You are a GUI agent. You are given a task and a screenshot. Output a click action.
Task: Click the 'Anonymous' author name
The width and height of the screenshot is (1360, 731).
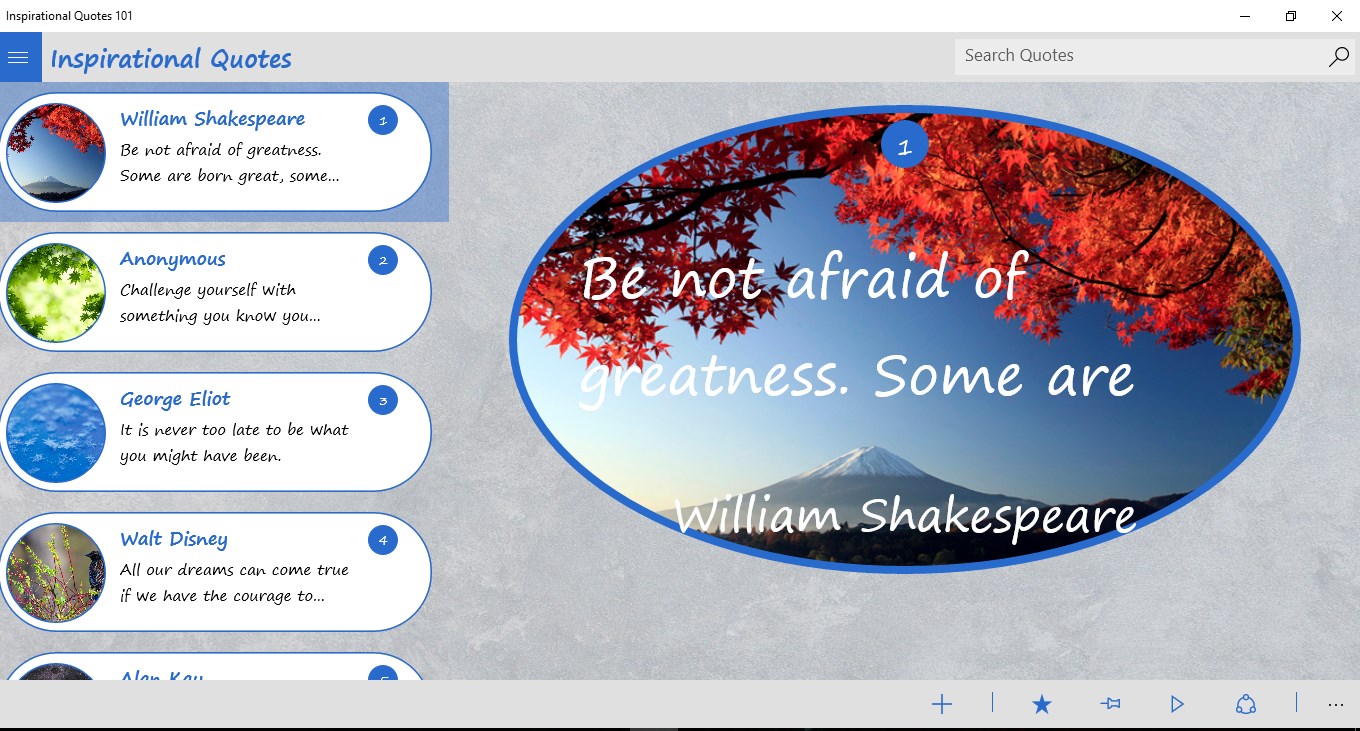tap(173, 259)
